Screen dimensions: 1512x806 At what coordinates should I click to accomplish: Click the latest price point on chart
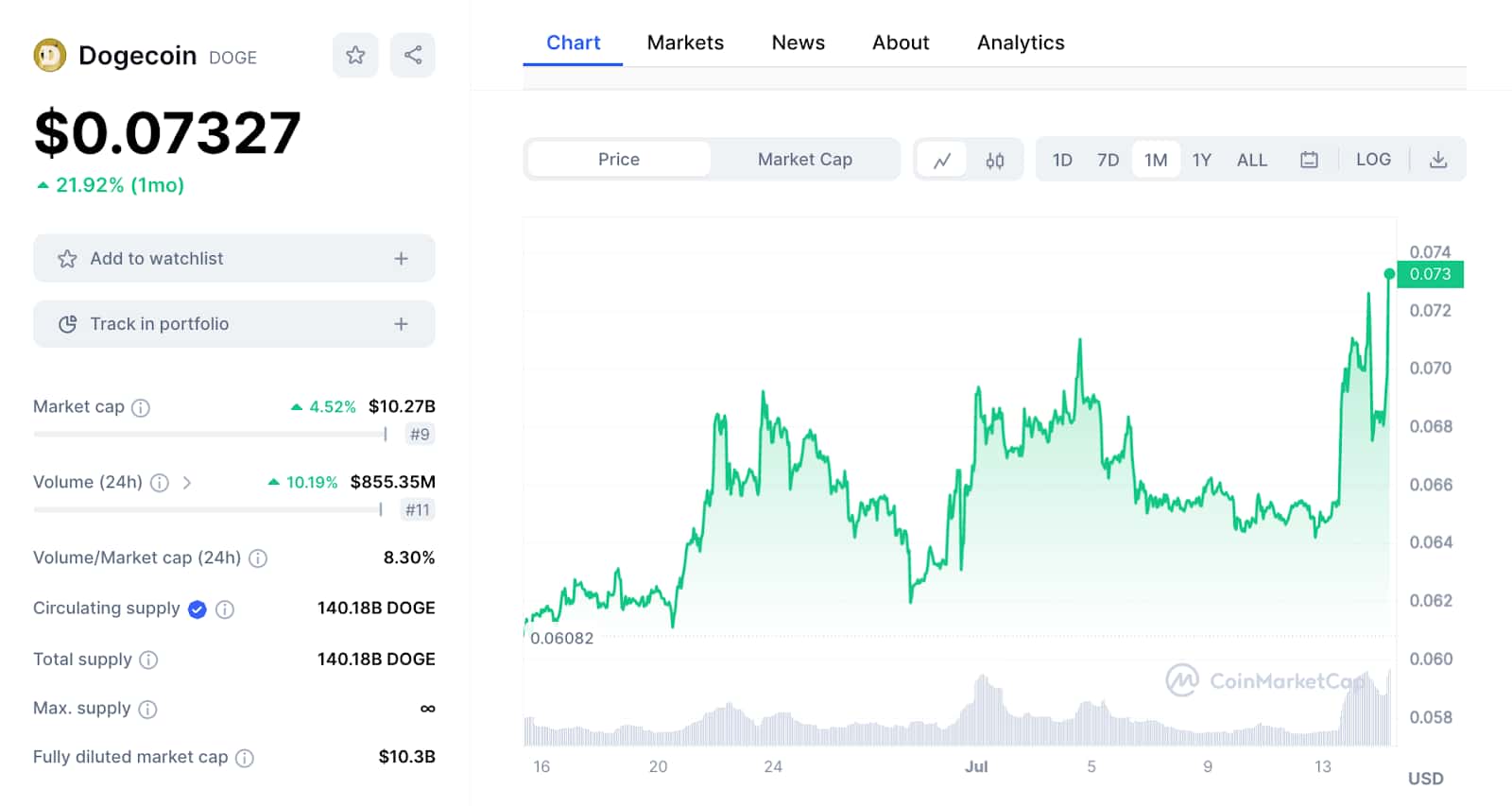(1389, 274)
